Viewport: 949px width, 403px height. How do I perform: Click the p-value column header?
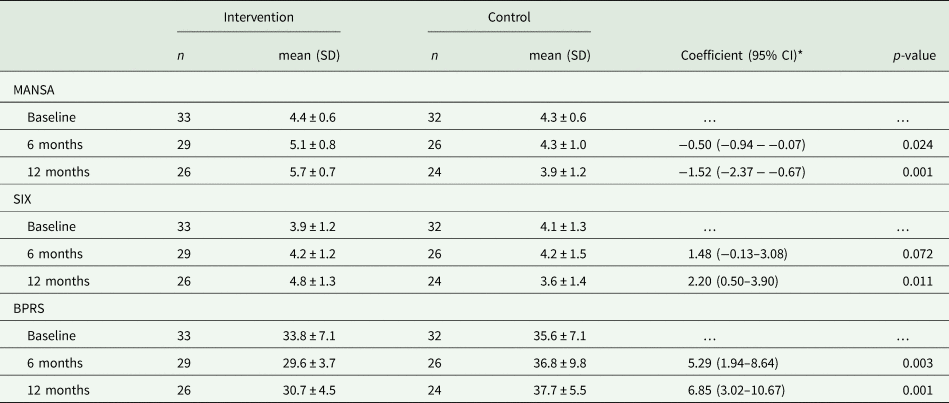[912, 56]
